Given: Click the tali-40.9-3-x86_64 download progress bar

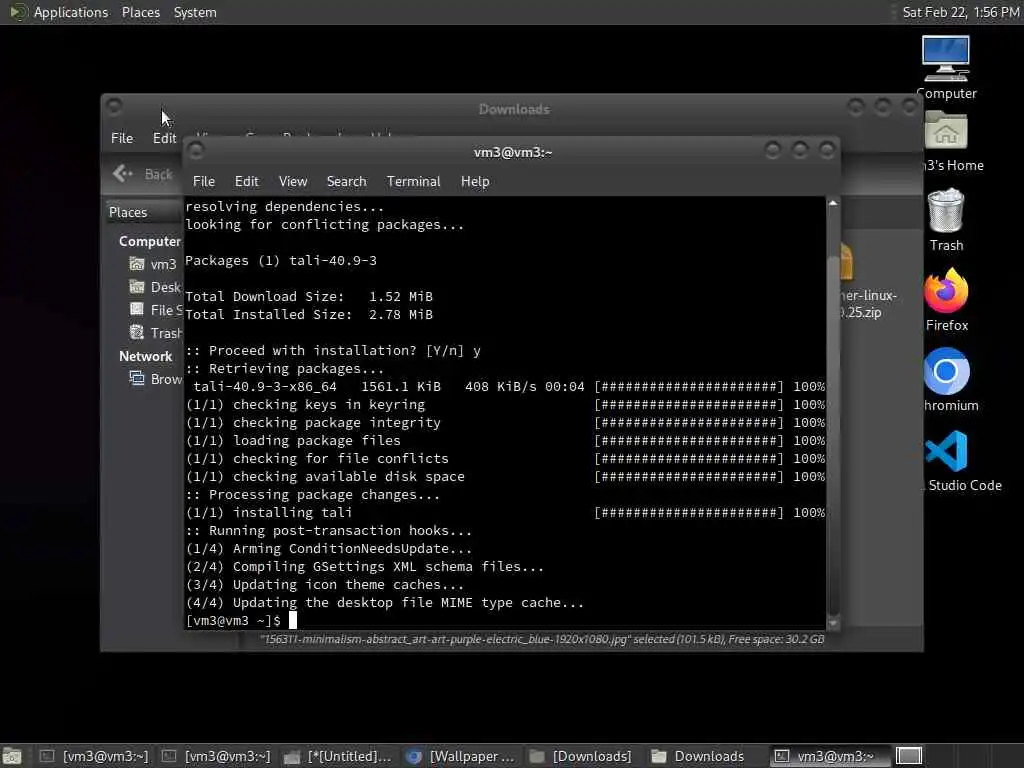Looking at the screenshot, I should click(688, 387).
